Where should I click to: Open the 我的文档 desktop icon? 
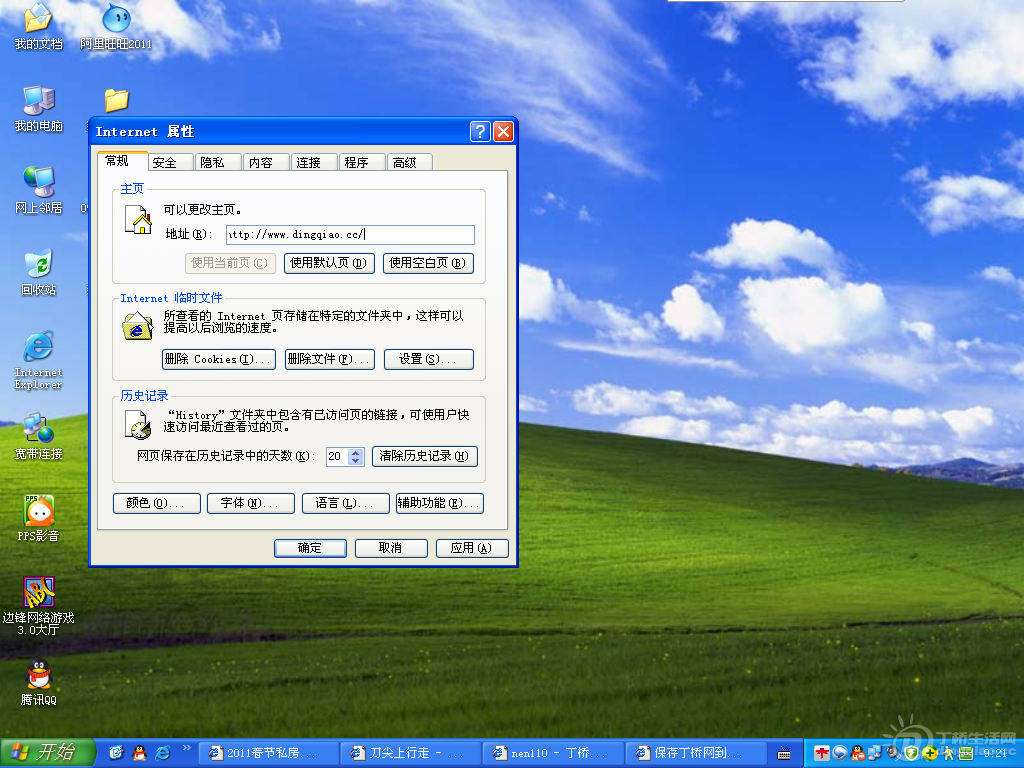point(38,19)
